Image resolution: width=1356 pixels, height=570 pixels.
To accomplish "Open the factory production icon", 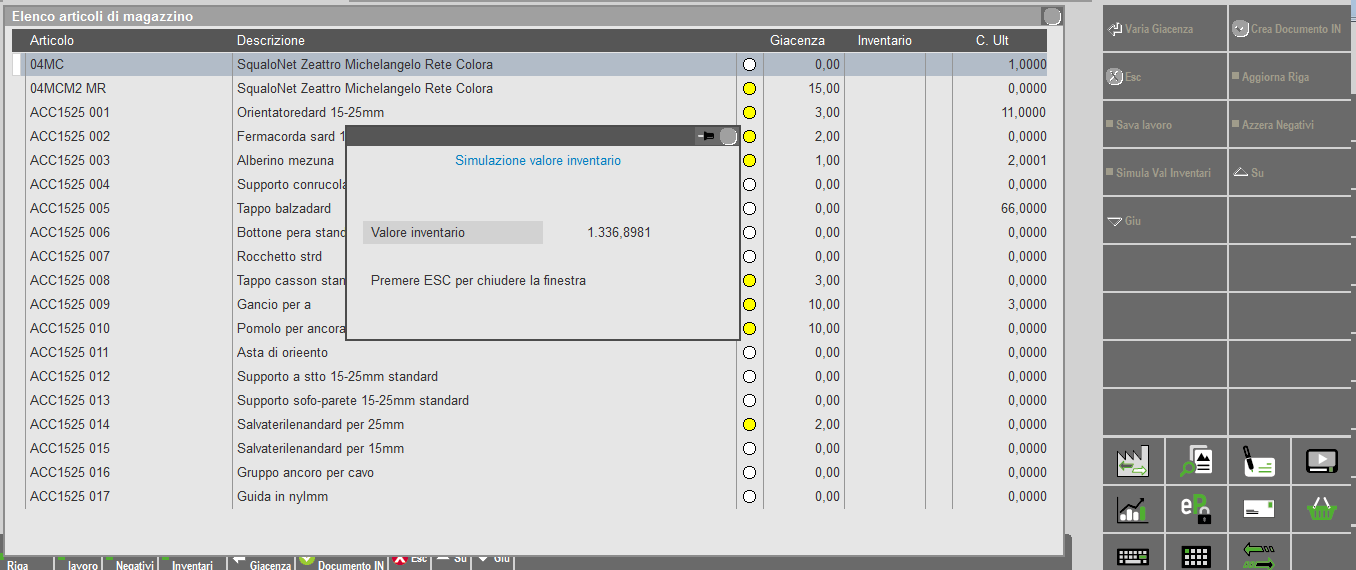I will pos(1133,461).
